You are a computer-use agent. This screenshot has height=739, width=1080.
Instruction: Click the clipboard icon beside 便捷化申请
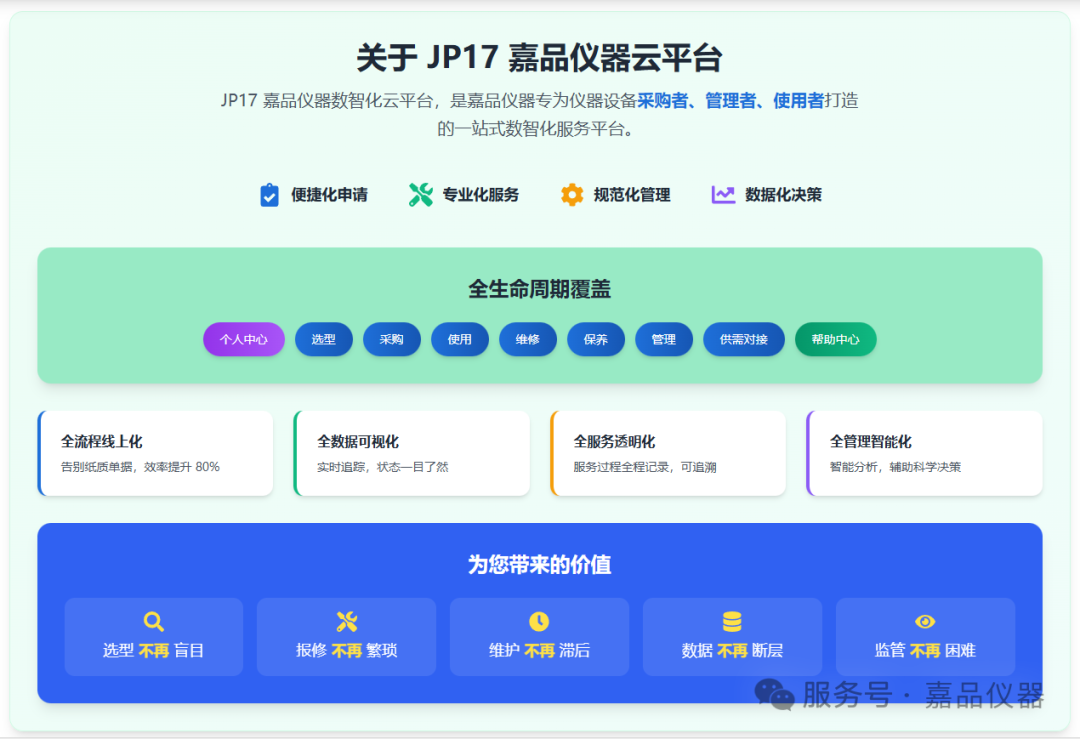[x=269, y=195]
